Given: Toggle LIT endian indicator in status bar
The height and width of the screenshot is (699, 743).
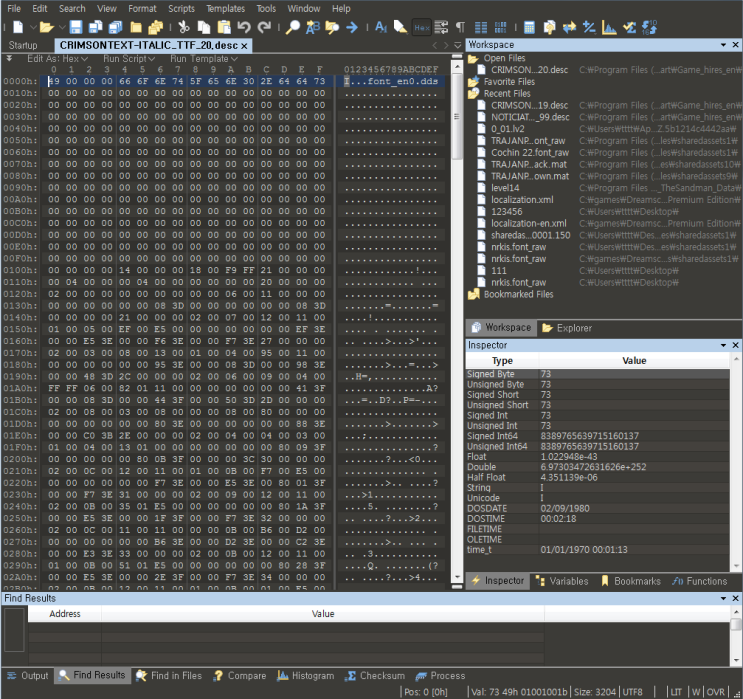Looking at the screenshot, I should [677, 691].
